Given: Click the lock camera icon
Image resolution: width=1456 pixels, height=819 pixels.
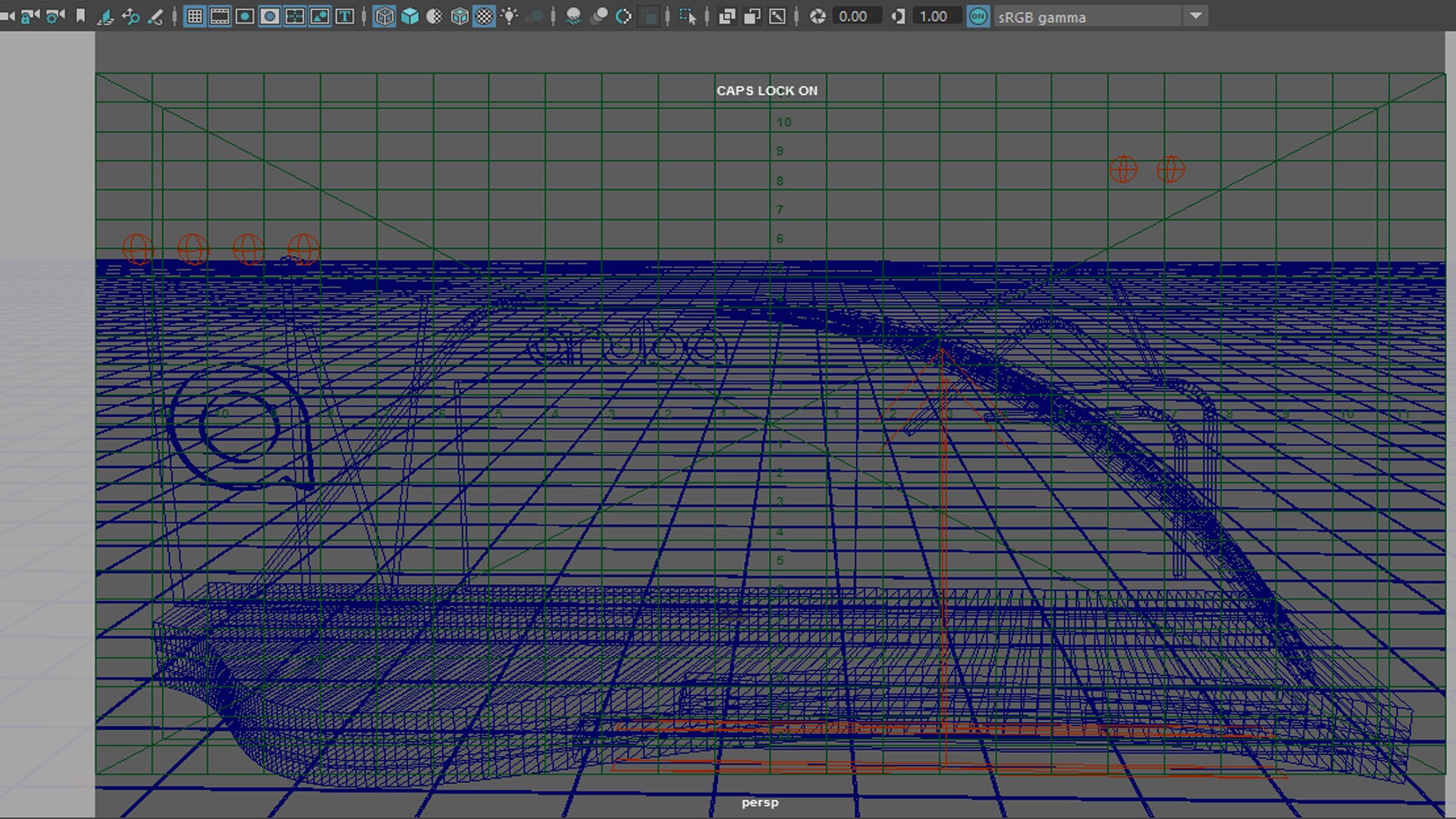Looking at the screenshot, I should [x=30, y=16].
